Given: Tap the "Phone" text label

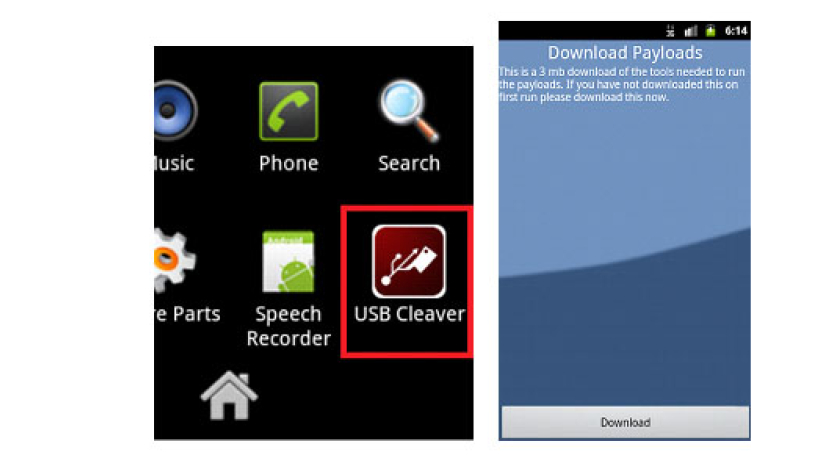Looking at the screenshot, I should [x=288, y=163].
